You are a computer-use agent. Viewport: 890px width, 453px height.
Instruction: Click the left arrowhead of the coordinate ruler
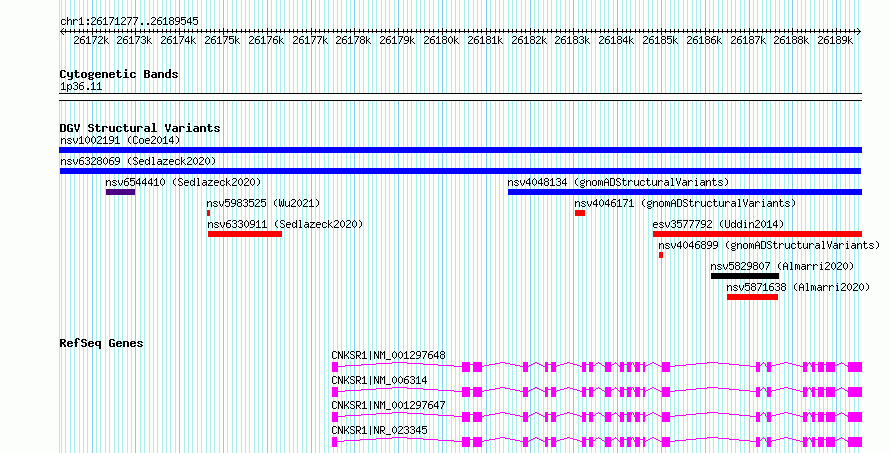coord(62,32)
